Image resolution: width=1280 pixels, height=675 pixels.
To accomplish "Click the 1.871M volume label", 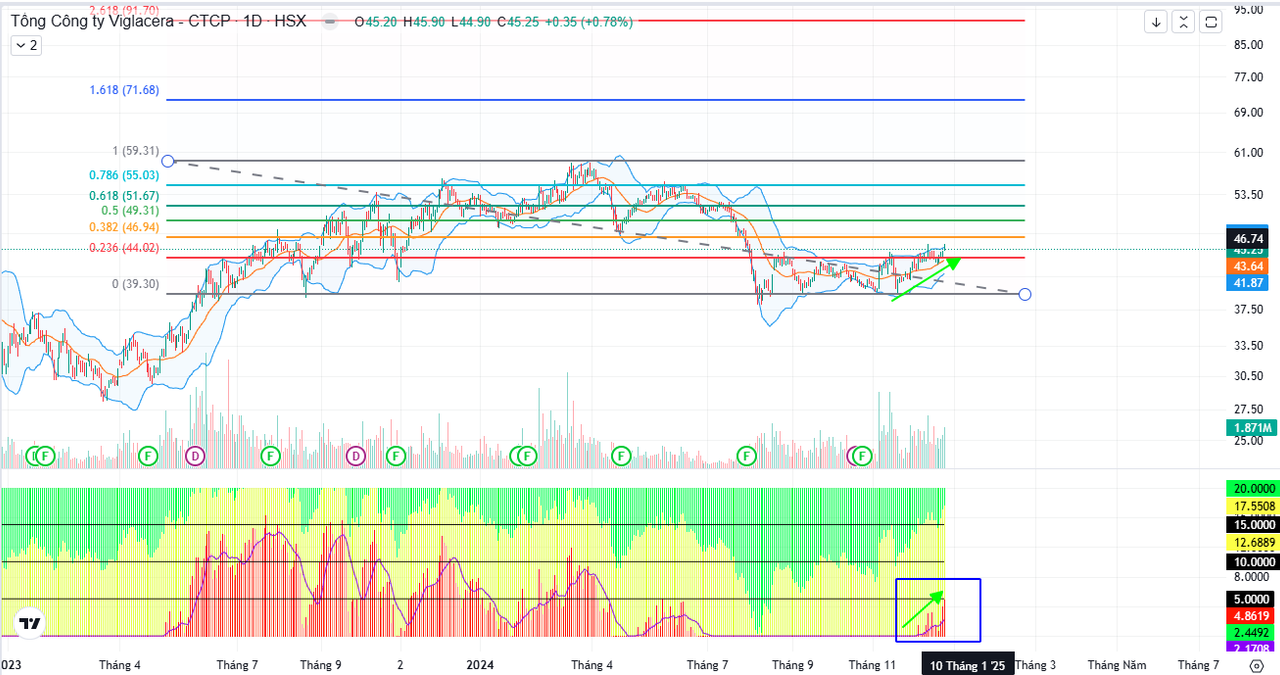I will point(1250,428).
